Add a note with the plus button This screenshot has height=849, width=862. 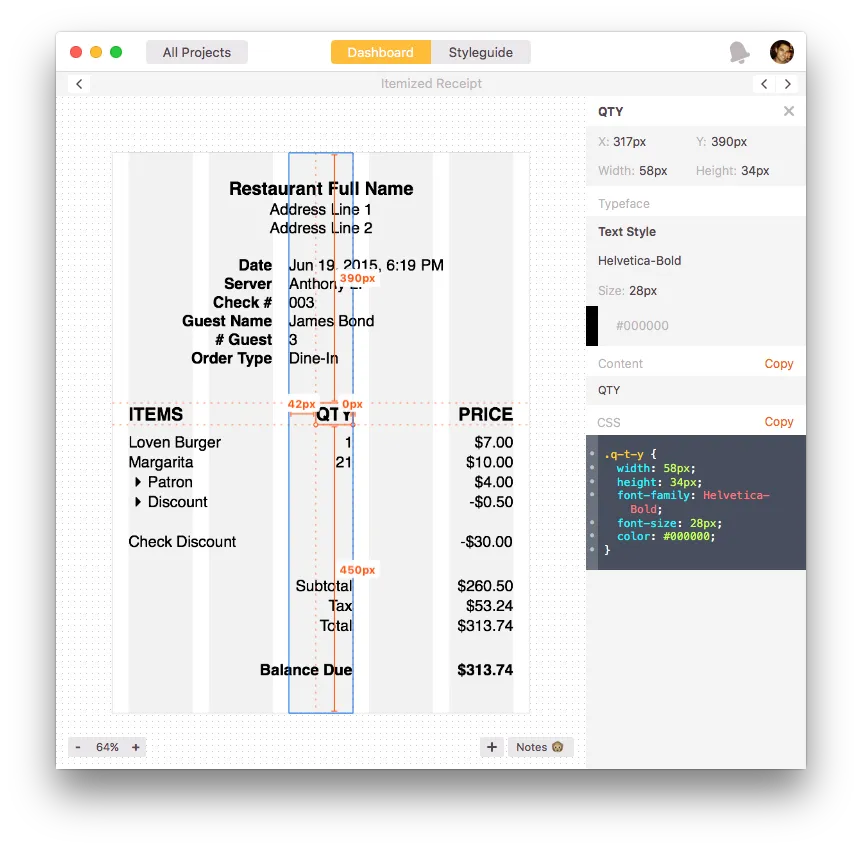[x=491, y=747]
